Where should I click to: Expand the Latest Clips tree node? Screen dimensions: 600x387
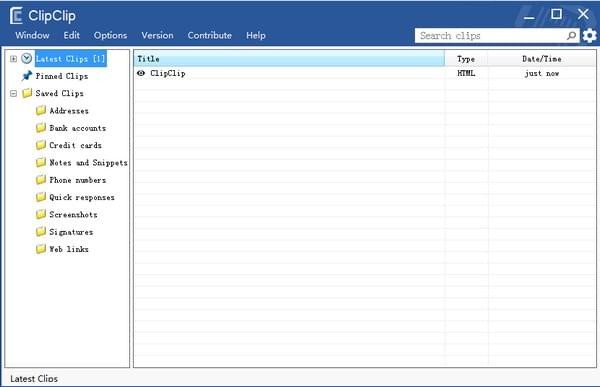pos(13,59)
